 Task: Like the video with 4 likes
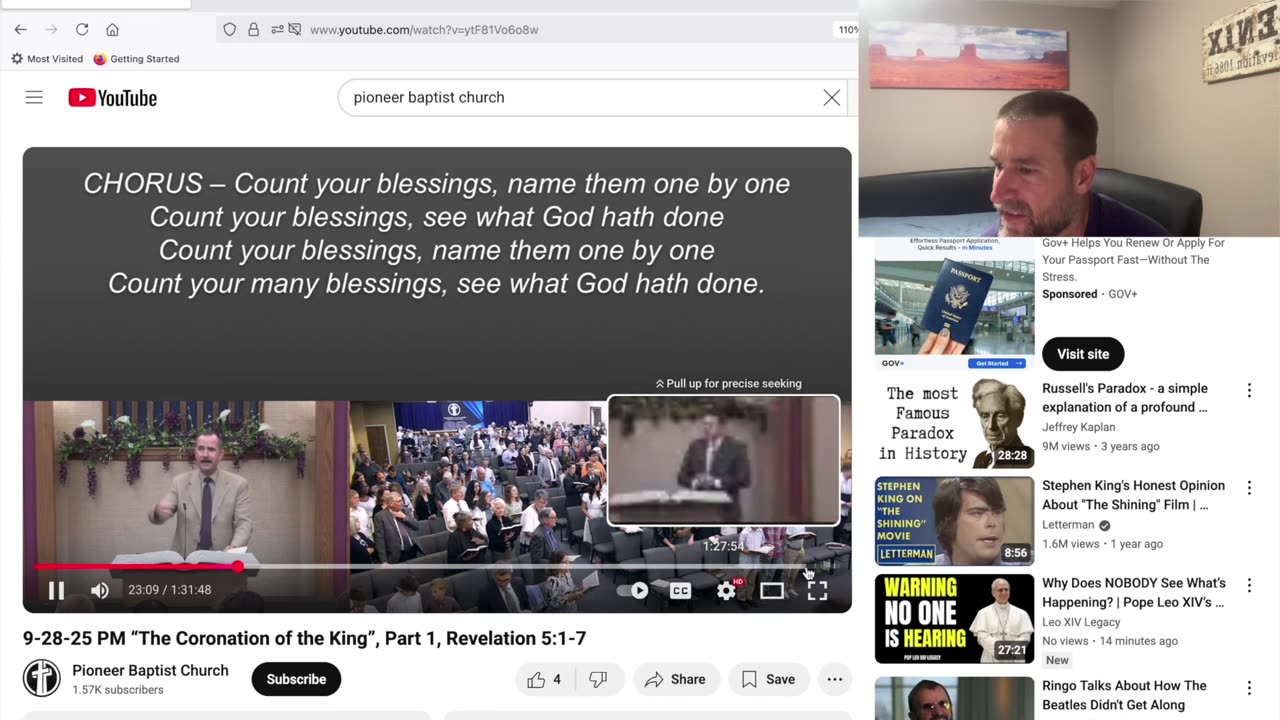click(545, 679)
